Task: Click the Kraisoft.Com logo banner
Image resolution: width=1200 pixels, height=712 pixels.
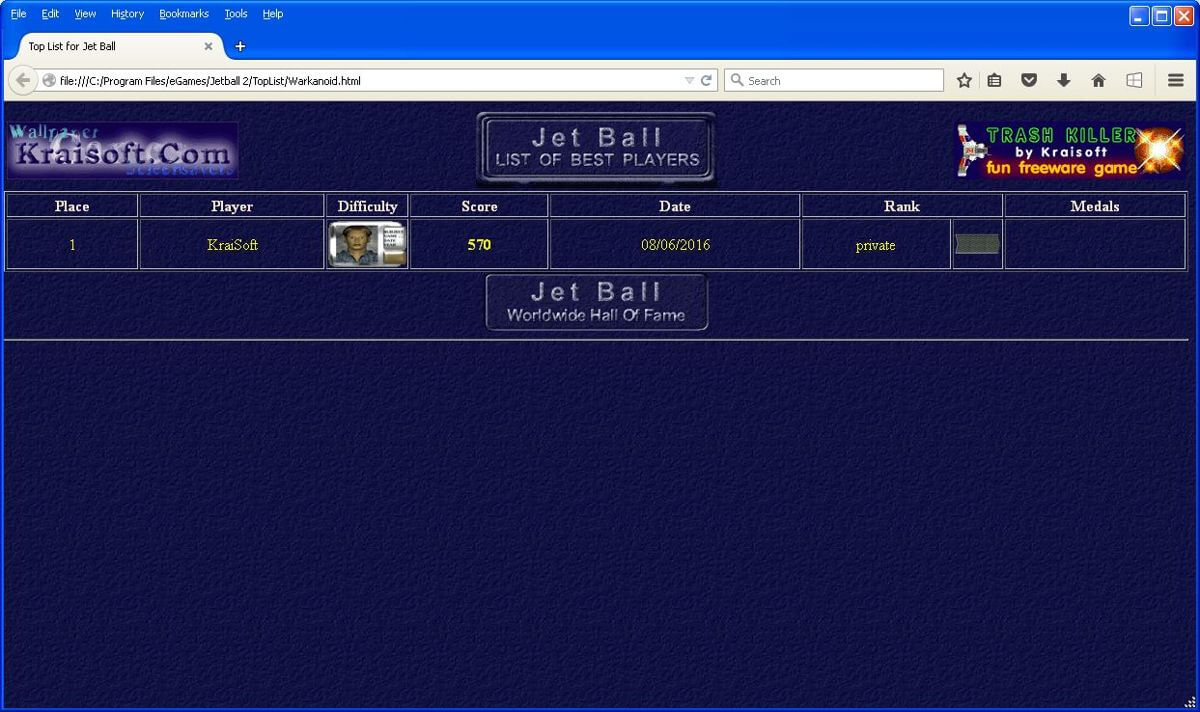Action: tap(122, 150)
